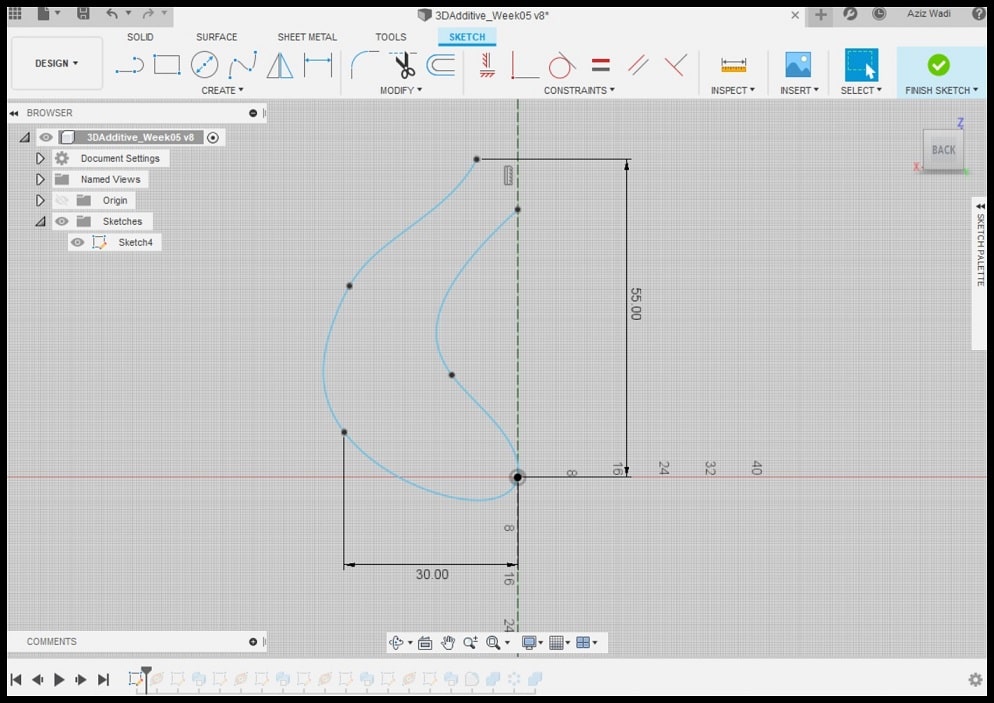Switch to the Surface tab
Viewport: 994px width, 703px height.
[217, 37]
